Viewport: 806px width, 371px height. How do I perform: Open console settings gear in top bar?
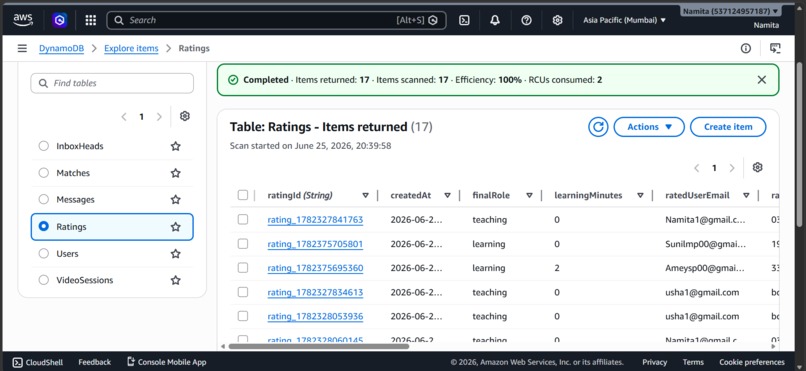[557, 20]
